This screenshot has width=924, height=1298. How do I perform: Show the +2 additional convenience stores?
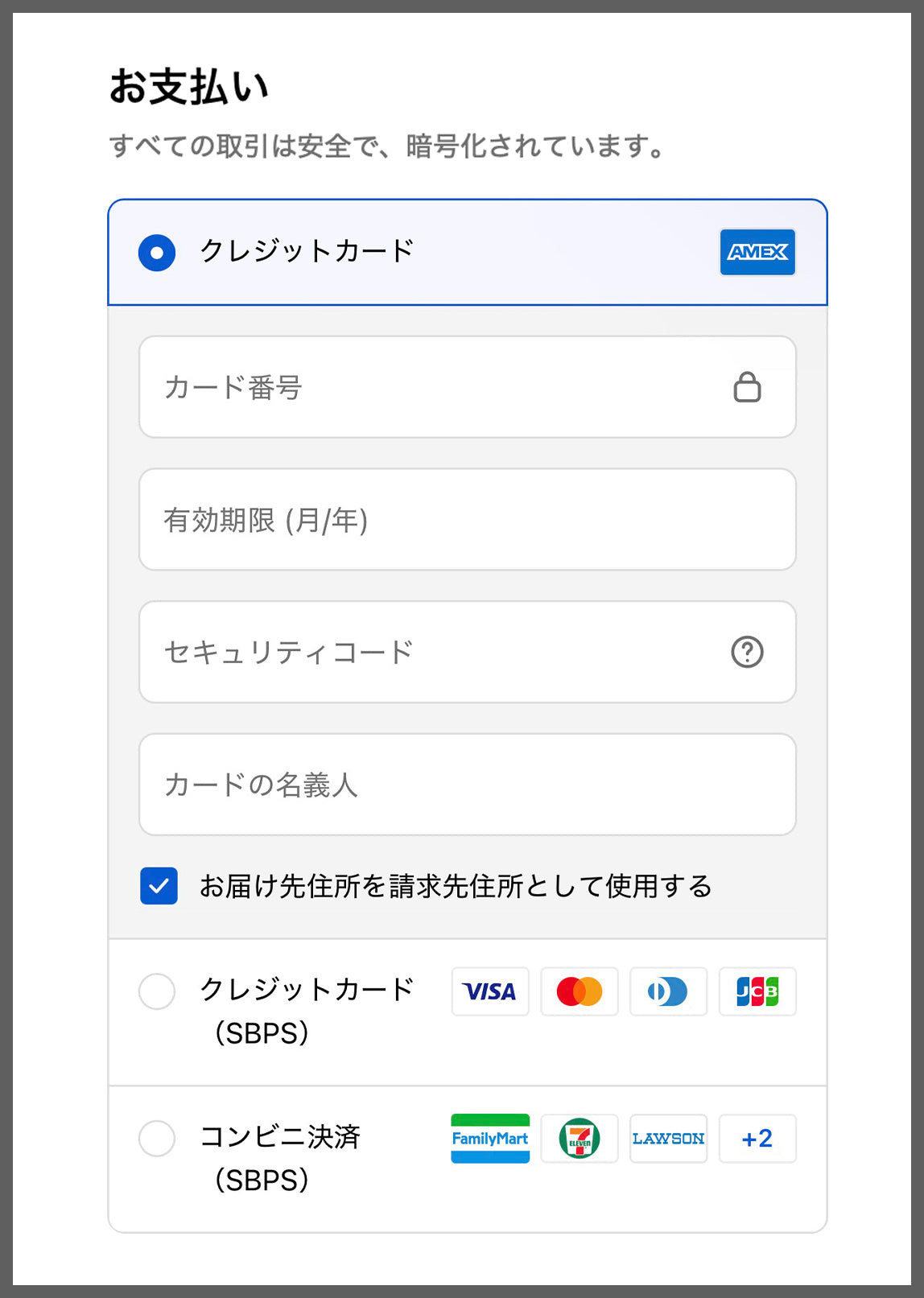757,1139
